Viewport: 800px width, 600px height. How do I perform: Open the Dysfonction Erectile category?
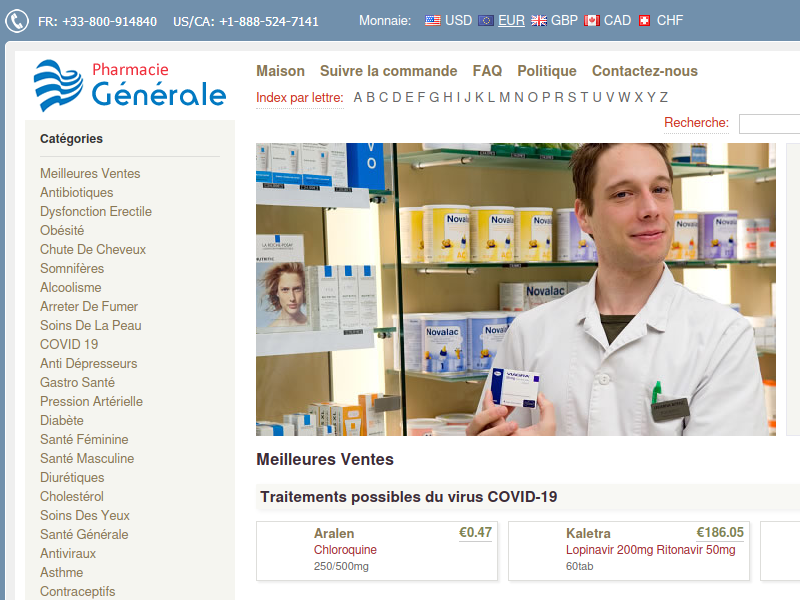95,211
